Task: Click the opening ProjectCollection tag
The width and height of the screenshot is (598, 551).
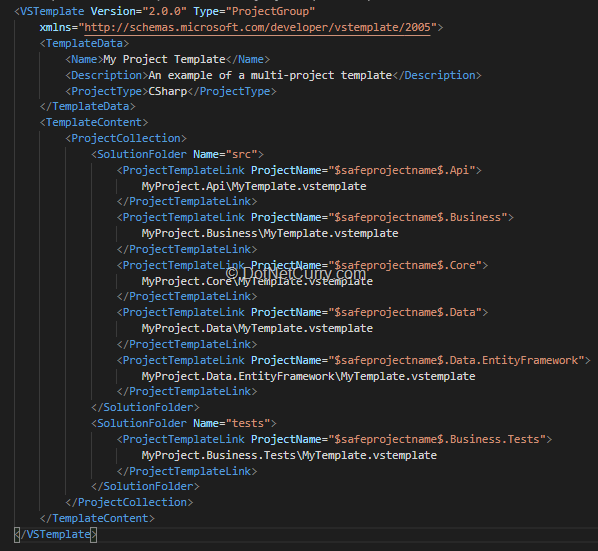Action: point(126,138)
